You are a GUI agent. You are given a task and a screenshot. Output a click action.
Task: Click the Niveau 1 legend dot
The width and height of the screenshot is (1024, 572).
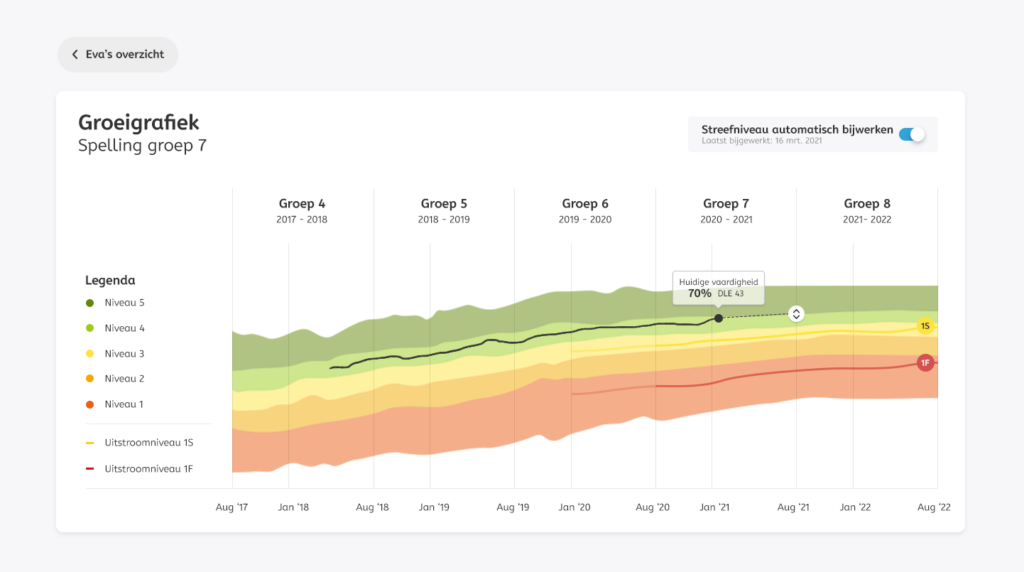tap(90, 404)
